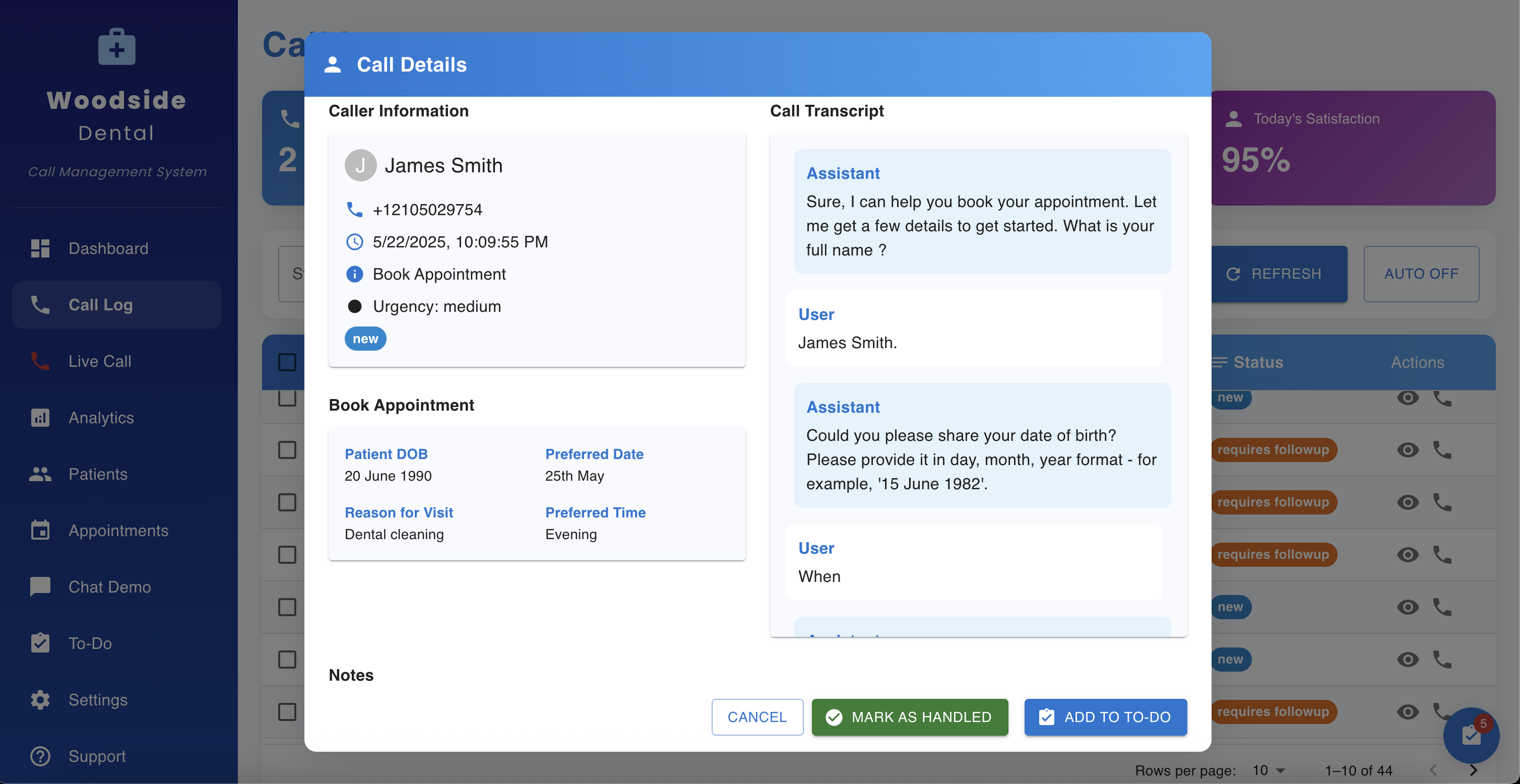Click the person icon in Call Details header
1520x784 pixels.
click(x=333, y=64)
